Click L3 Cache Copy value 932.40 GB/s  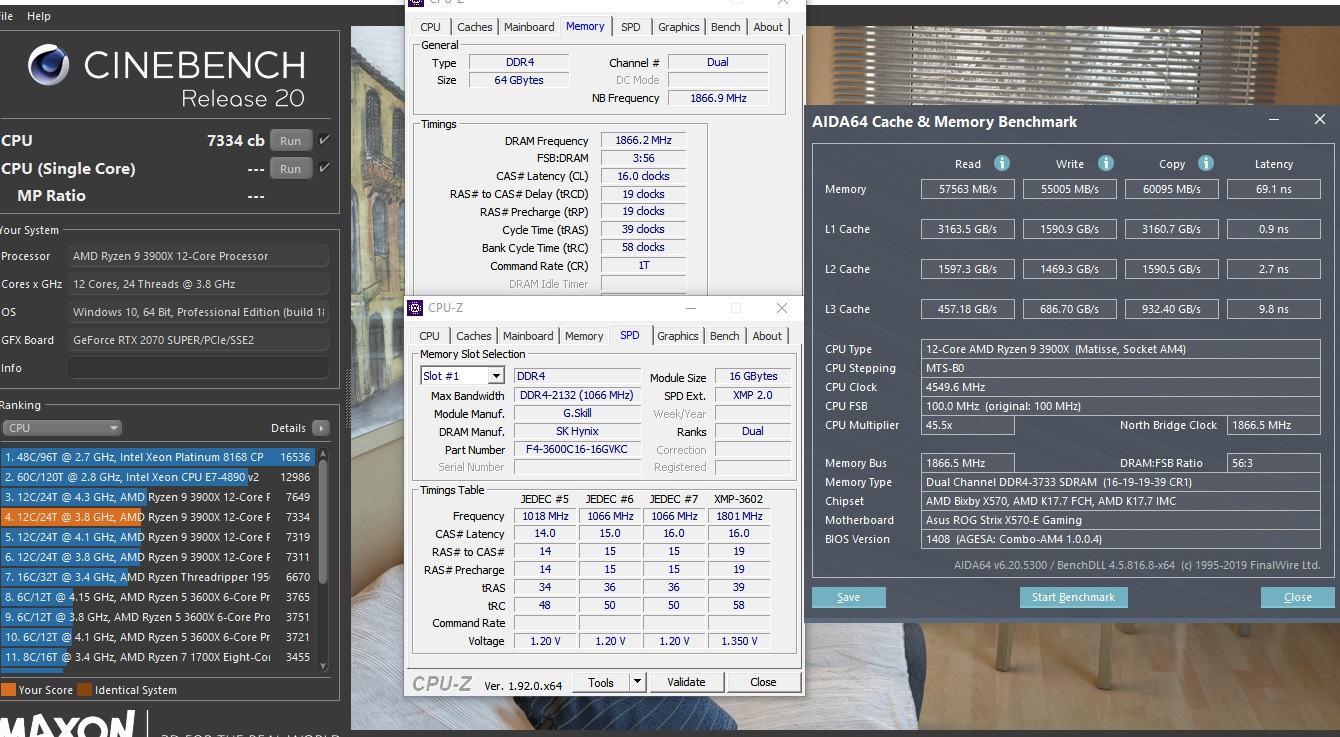(1172, 309)
